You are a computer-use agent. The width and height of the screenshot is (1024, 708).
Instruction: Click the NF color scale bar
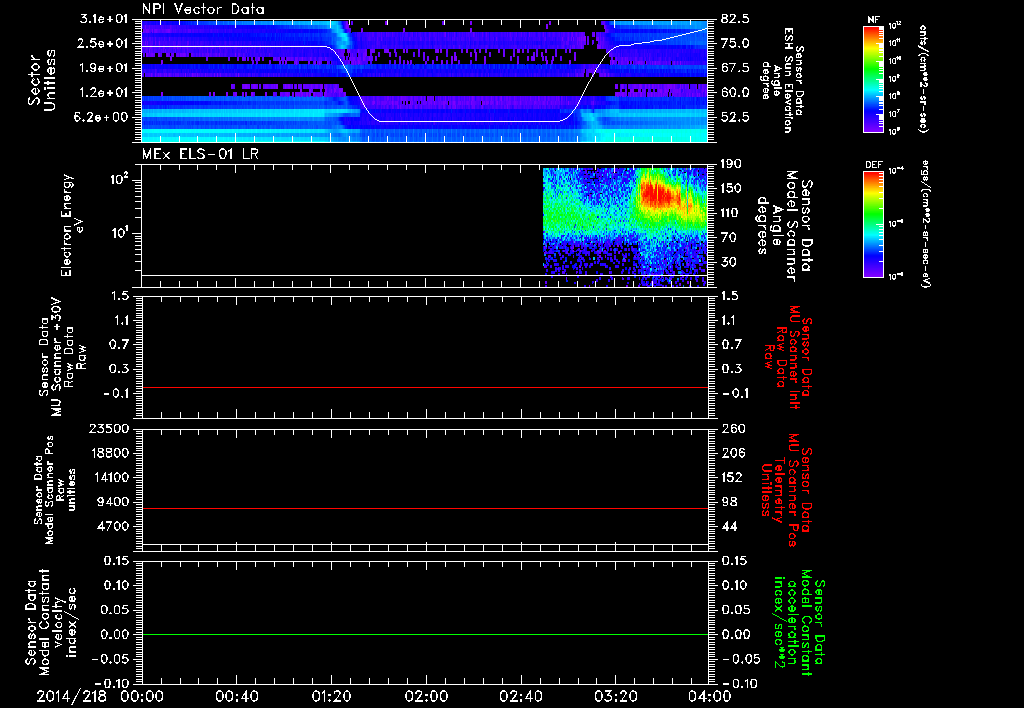coord(873,79)
